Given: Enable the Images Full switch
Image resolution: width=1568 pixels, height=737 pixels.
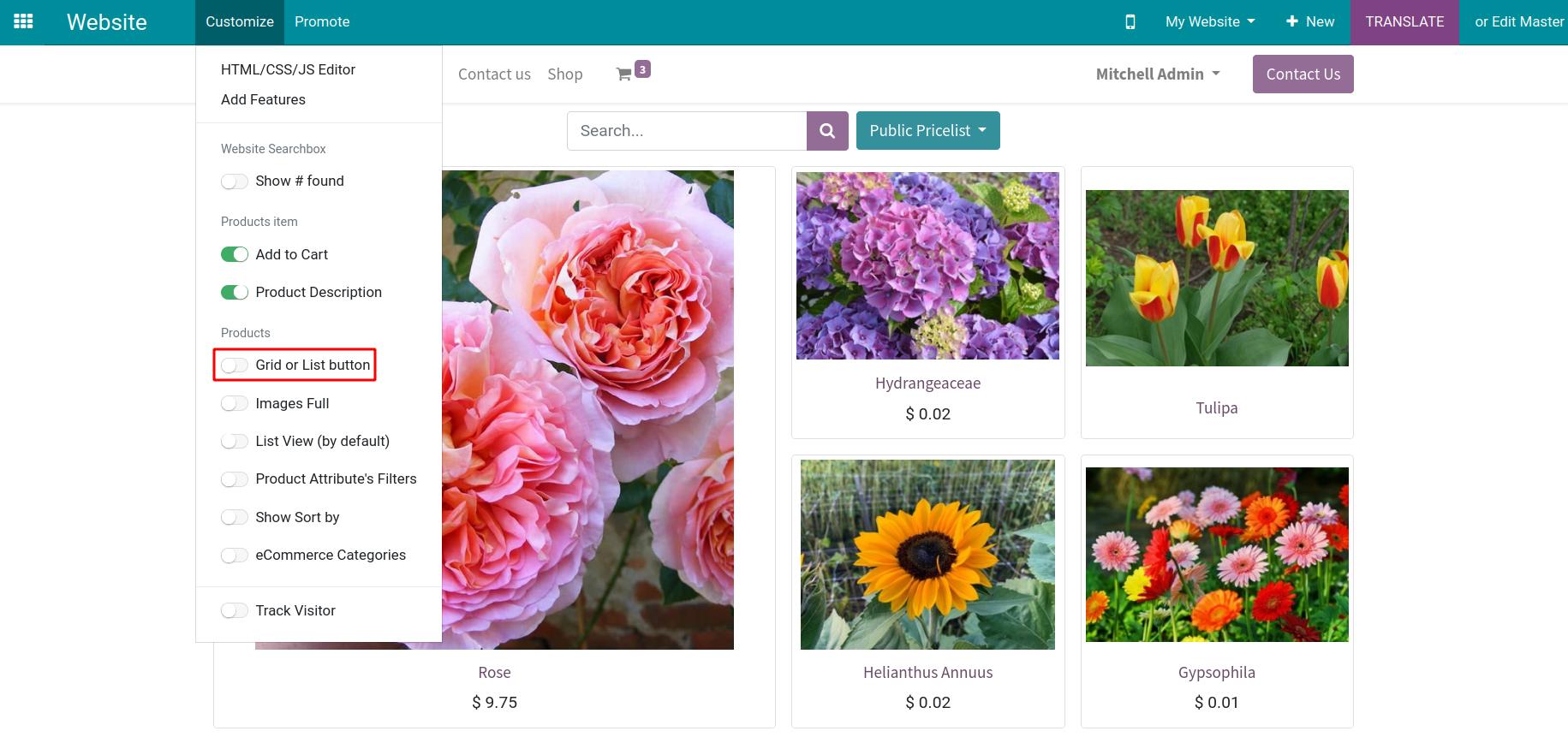Looking at the screenshot, I should 235,403.
